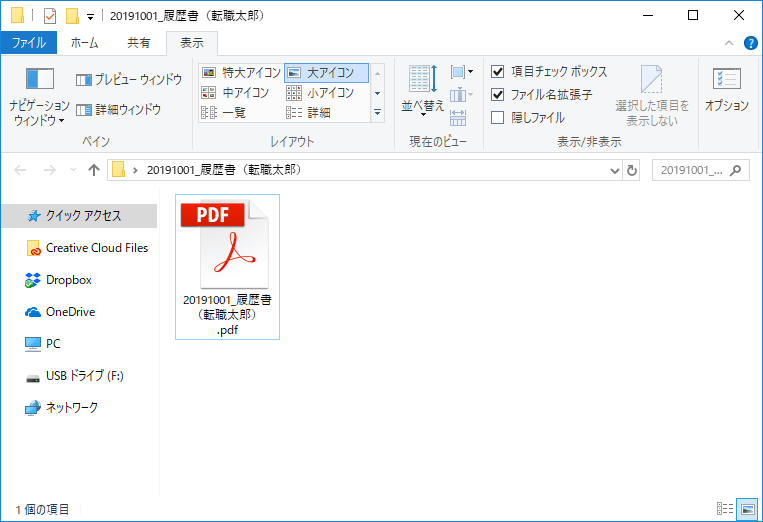This screenshot has height=522, width=763.
Task: Select PC in navigation pane
Action: [x=43, y=344]
